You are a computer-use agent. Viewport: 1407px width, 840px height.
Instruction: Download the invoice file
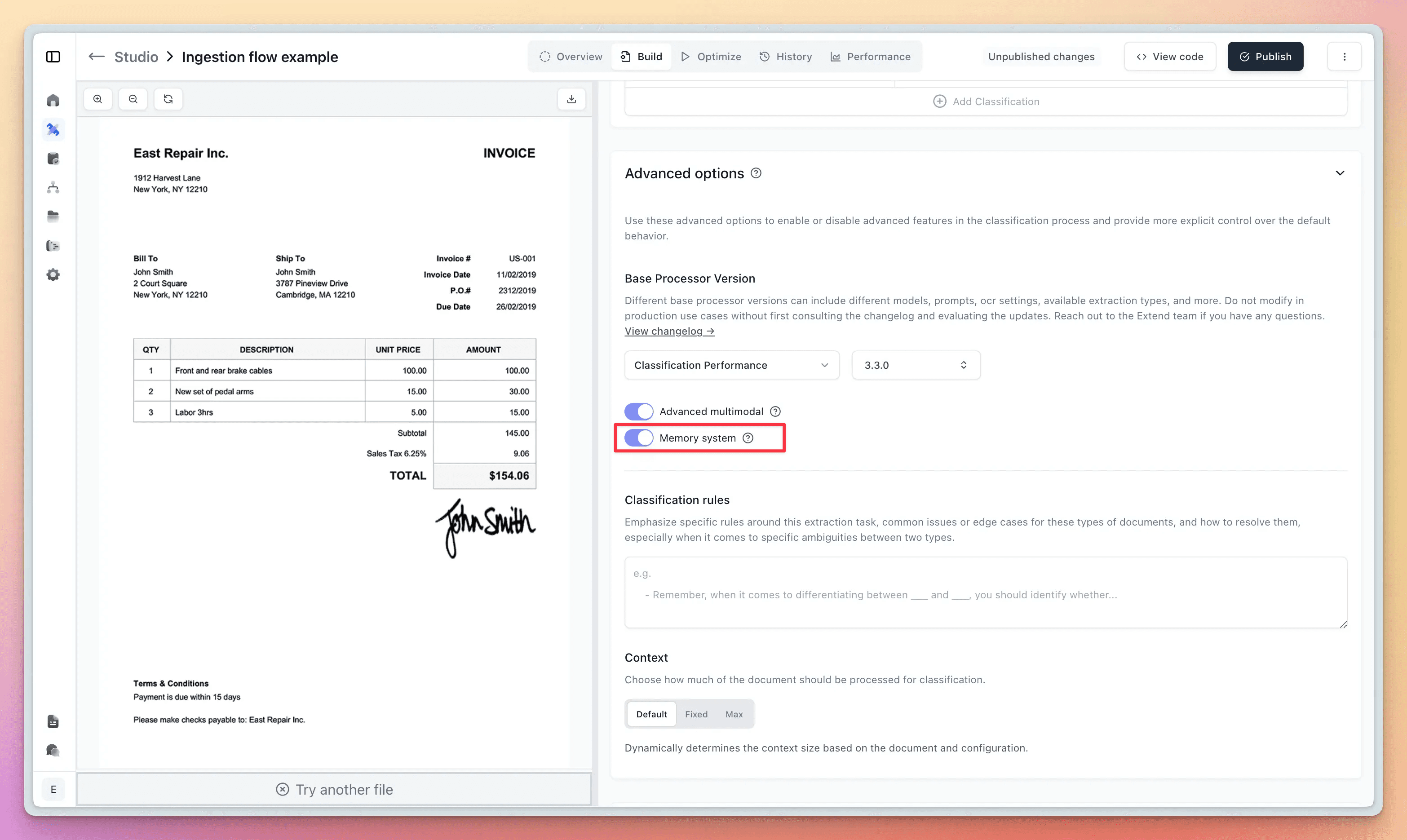[x=571, y=98]
